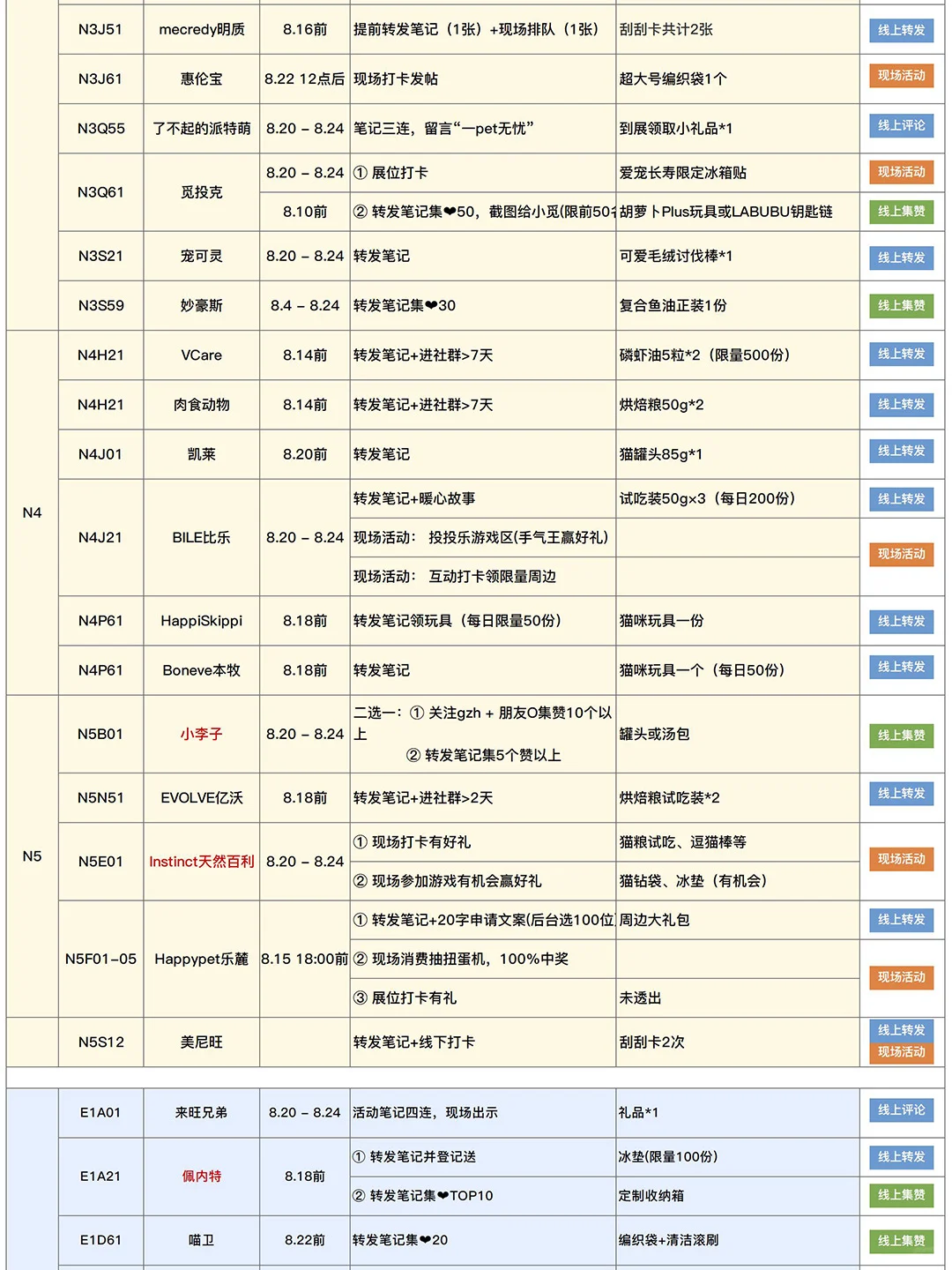Select brand name 喵卫

(x=202, y=1240)
